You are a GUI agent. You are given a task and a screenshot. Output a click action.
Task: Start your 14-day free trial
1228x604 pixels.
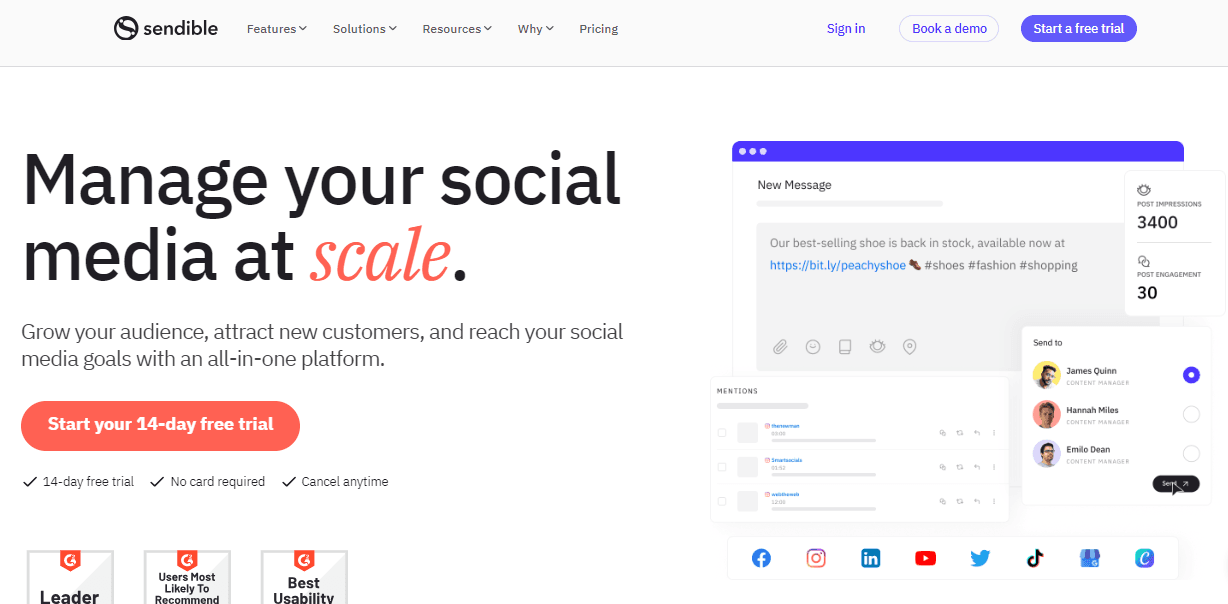[160, 426]
